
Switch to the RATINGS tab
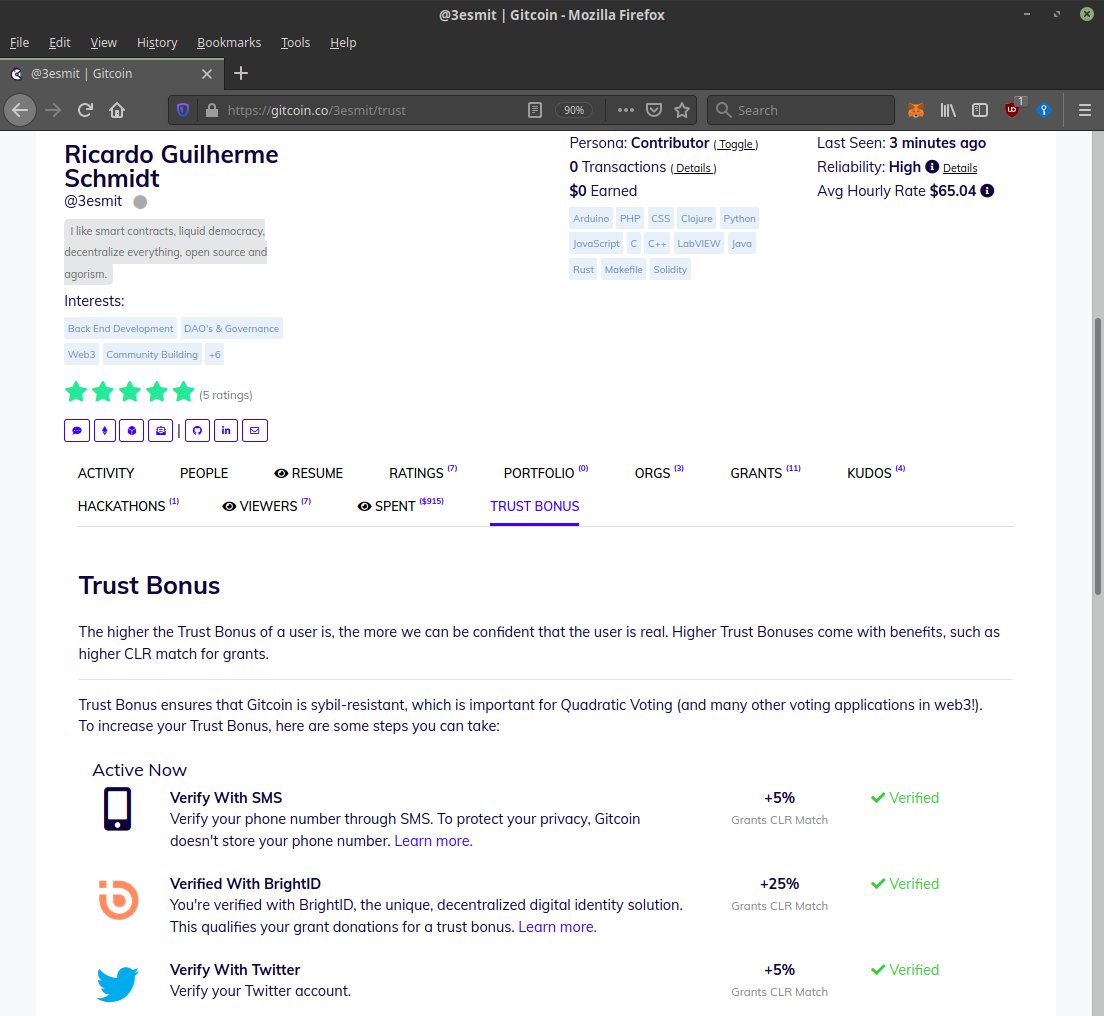click(422, 473)
